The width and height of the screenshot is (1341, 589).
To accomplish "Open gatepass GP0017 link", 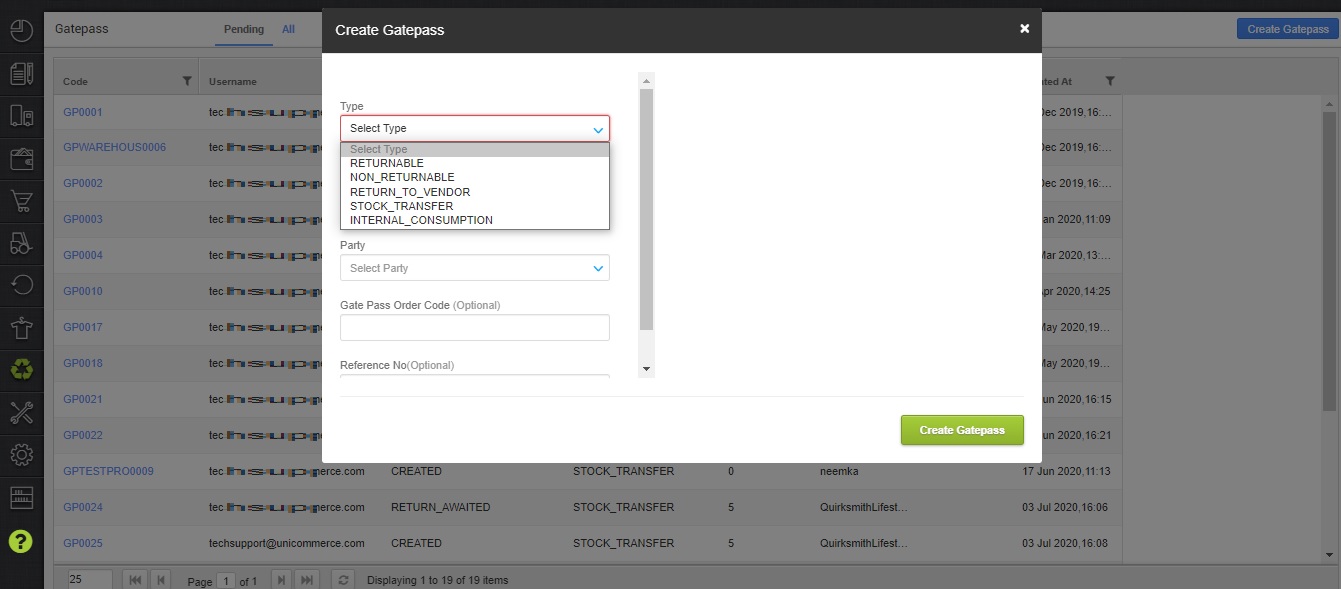I will (x=83, y=328).
